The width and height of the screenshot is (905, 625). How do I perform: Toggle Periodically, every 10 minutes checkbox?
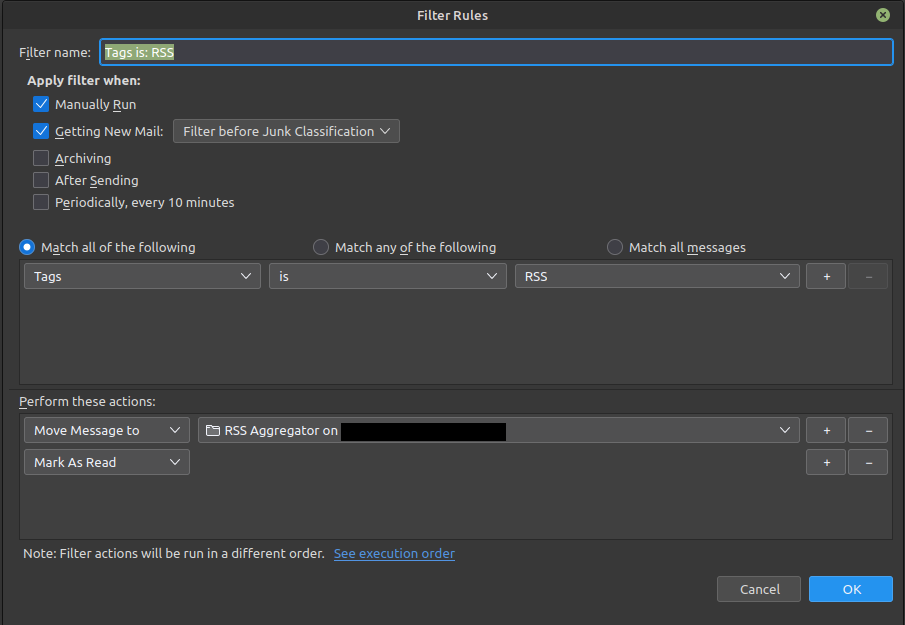pyautogui.click(x=41, y=202)
